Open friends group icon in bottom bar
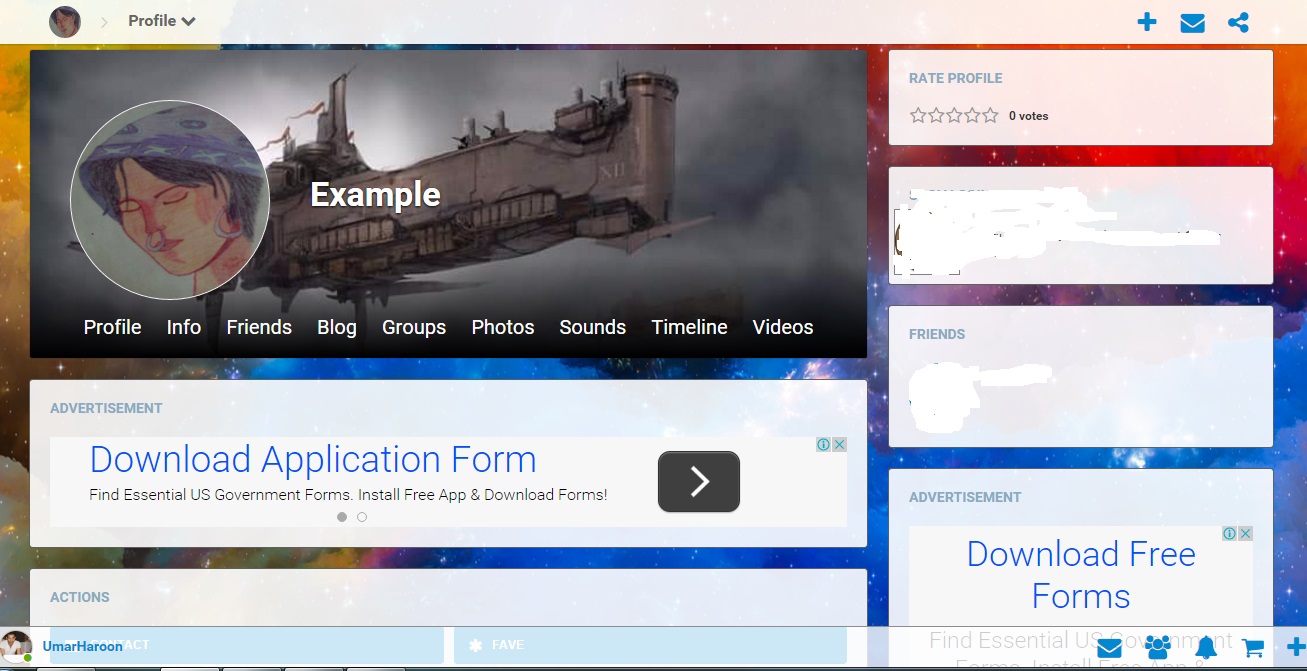The width and height of the screenshot is (1307, 671). tap(1158, 647)
